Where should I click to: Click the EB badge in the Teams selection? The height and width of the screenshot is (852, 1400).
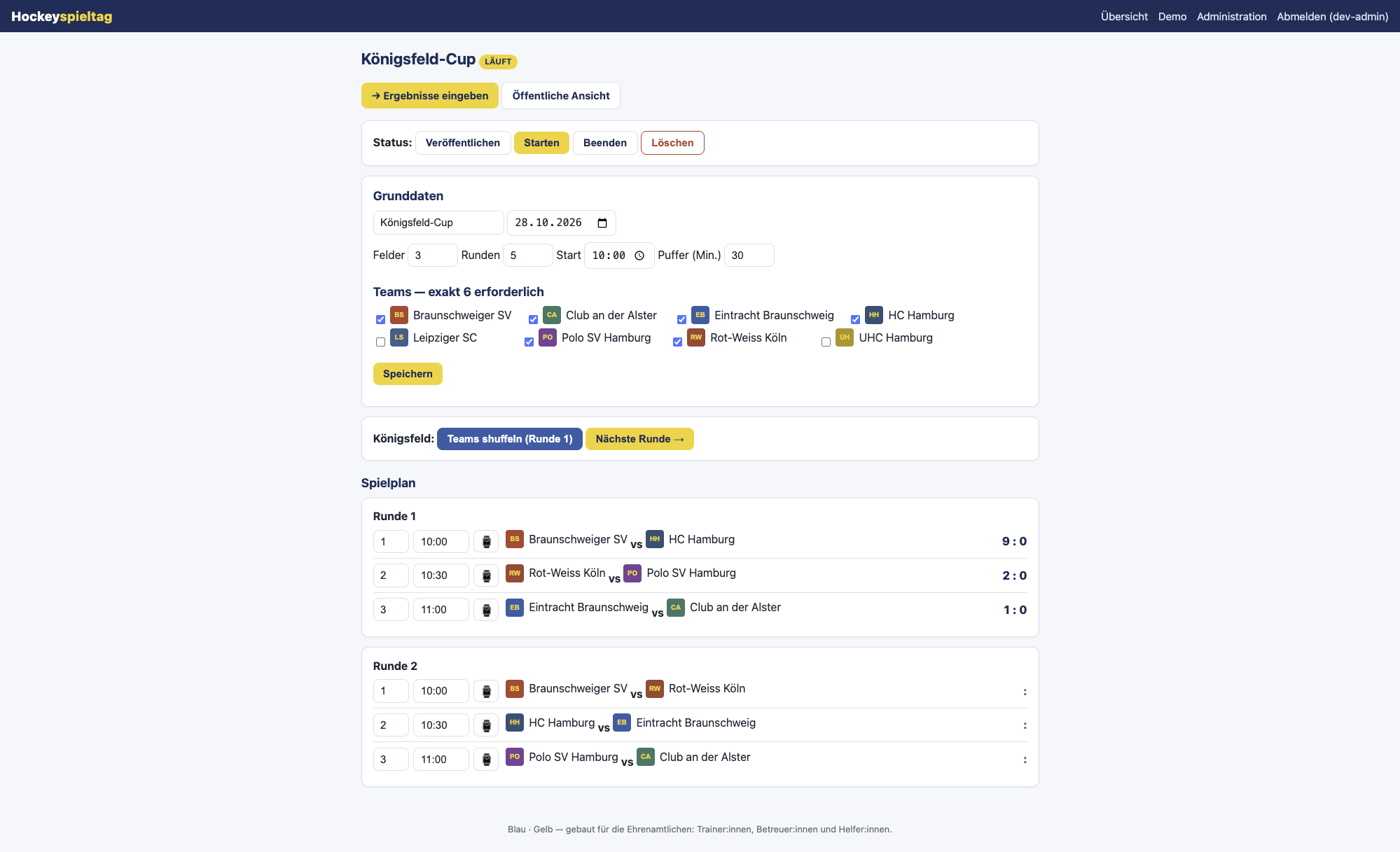[x=700, y=315]
